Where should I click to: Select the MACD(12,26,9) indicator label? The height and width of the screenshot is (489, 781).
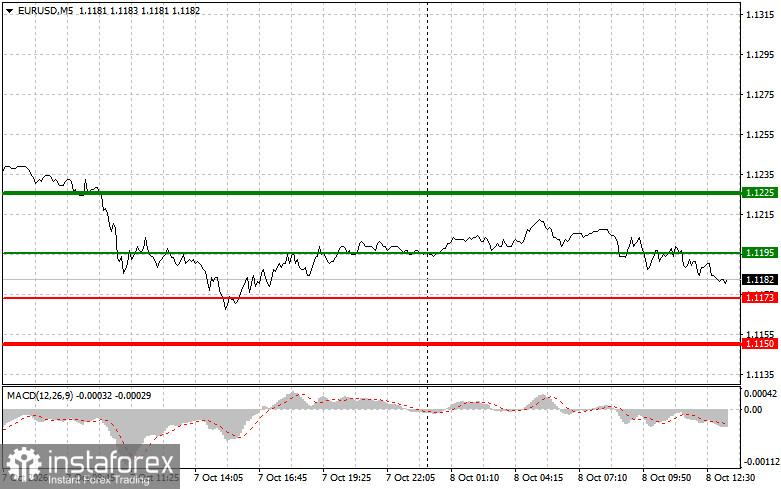click(x=40, y=396)
